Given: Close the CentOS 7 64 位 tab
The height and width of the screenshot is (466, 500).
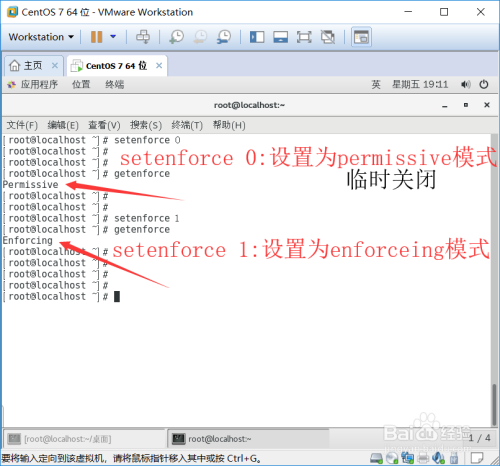Looking at the screenshot, I should coord(159,66).
